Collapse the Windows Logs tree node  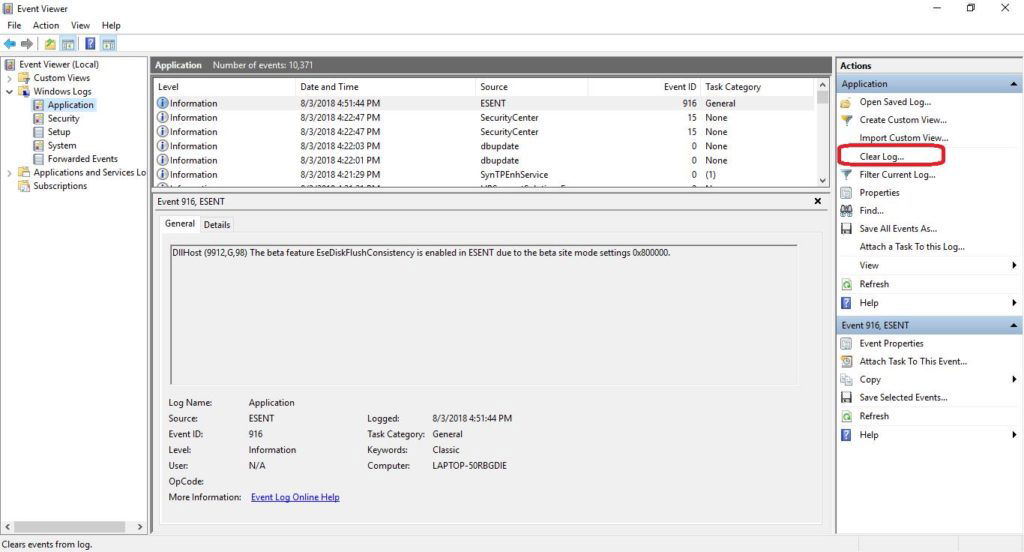[9, 91]
